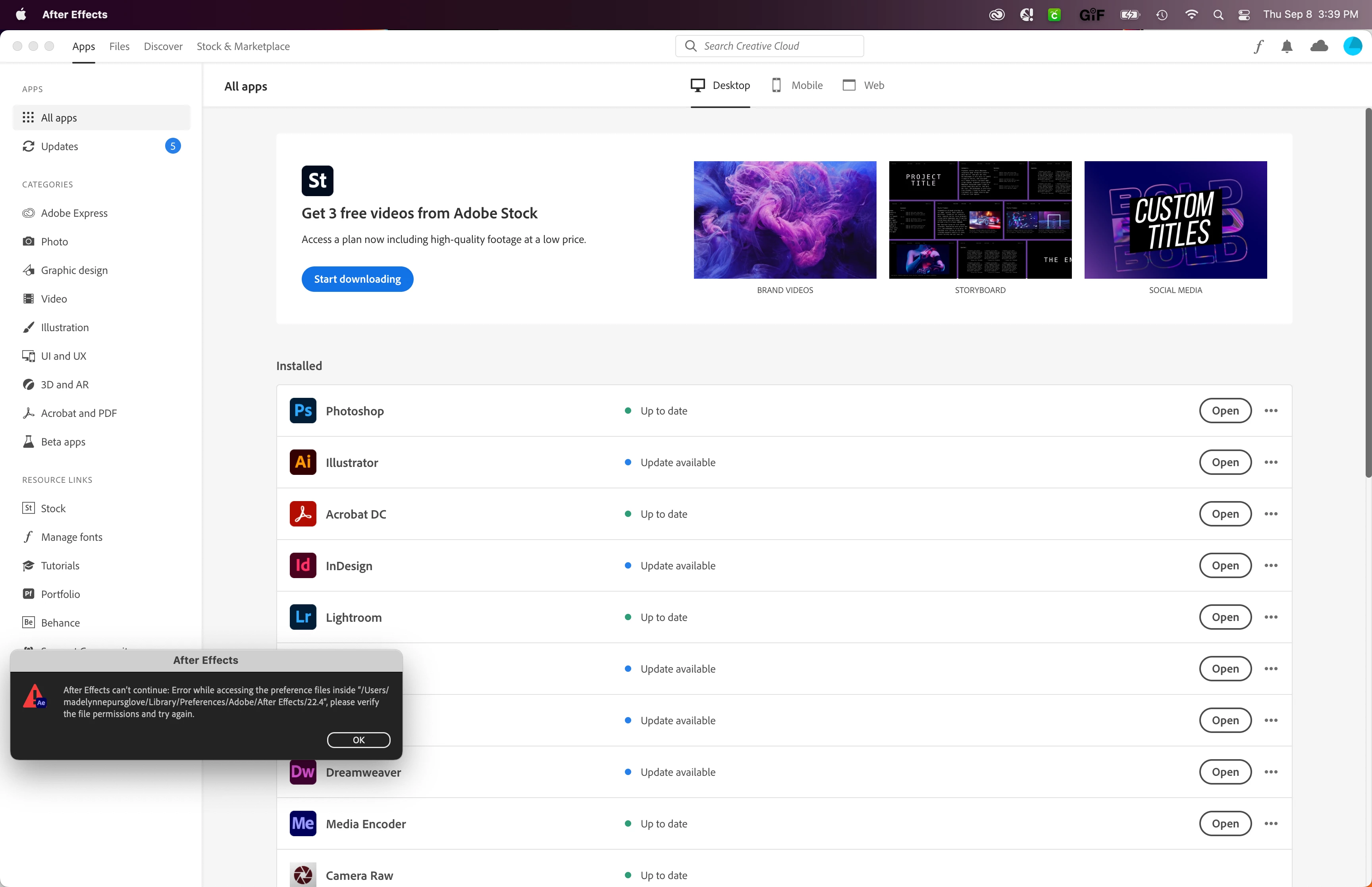Click the Media Encoder app icon
The height and width of the screenshot is (887, 1372).
(303, 823)
